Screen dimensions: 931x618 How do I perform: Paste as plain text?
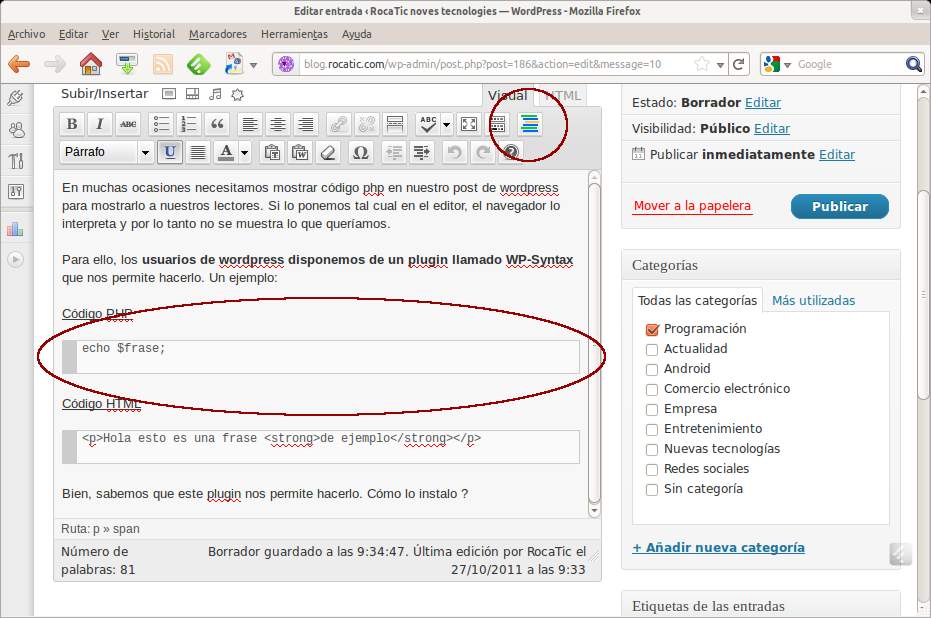pos(273,153)
